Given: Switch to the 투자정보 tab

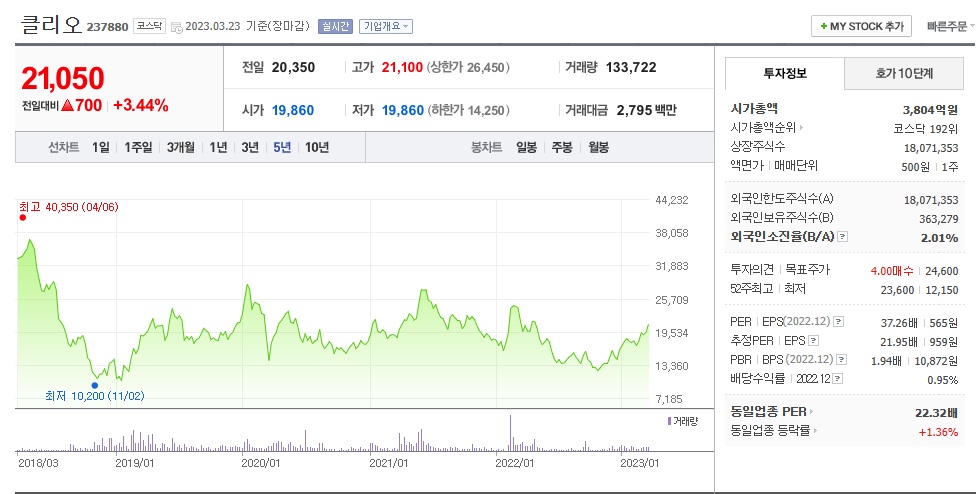Looking at the screenshot, I should [784, 73].
